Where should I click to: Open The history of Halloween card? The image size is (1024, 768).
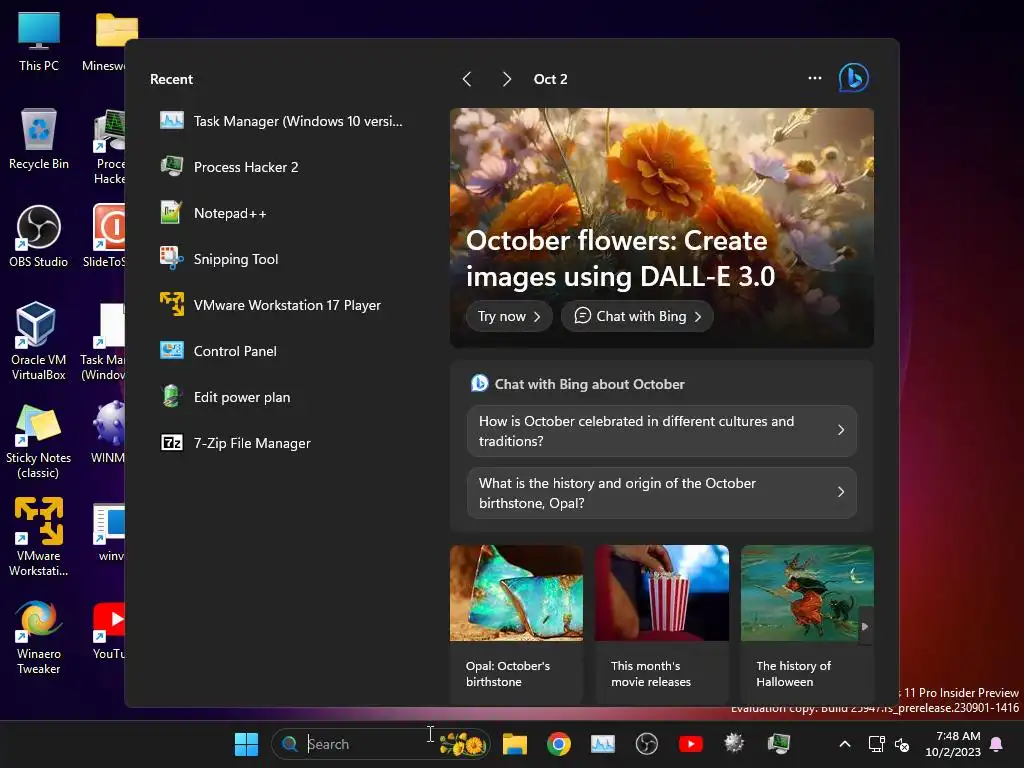click(x=807, y=624)
